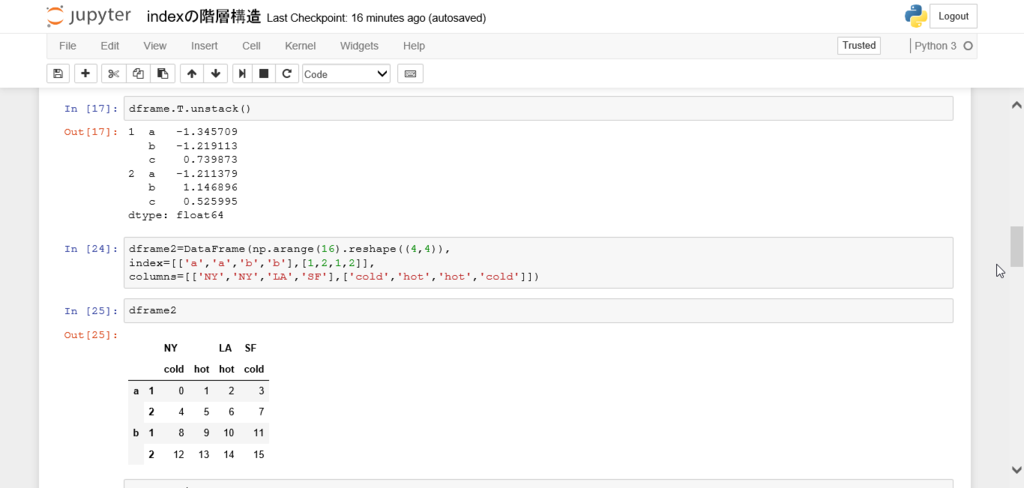
Task: Click row index a in table
Action: (136, 391)
